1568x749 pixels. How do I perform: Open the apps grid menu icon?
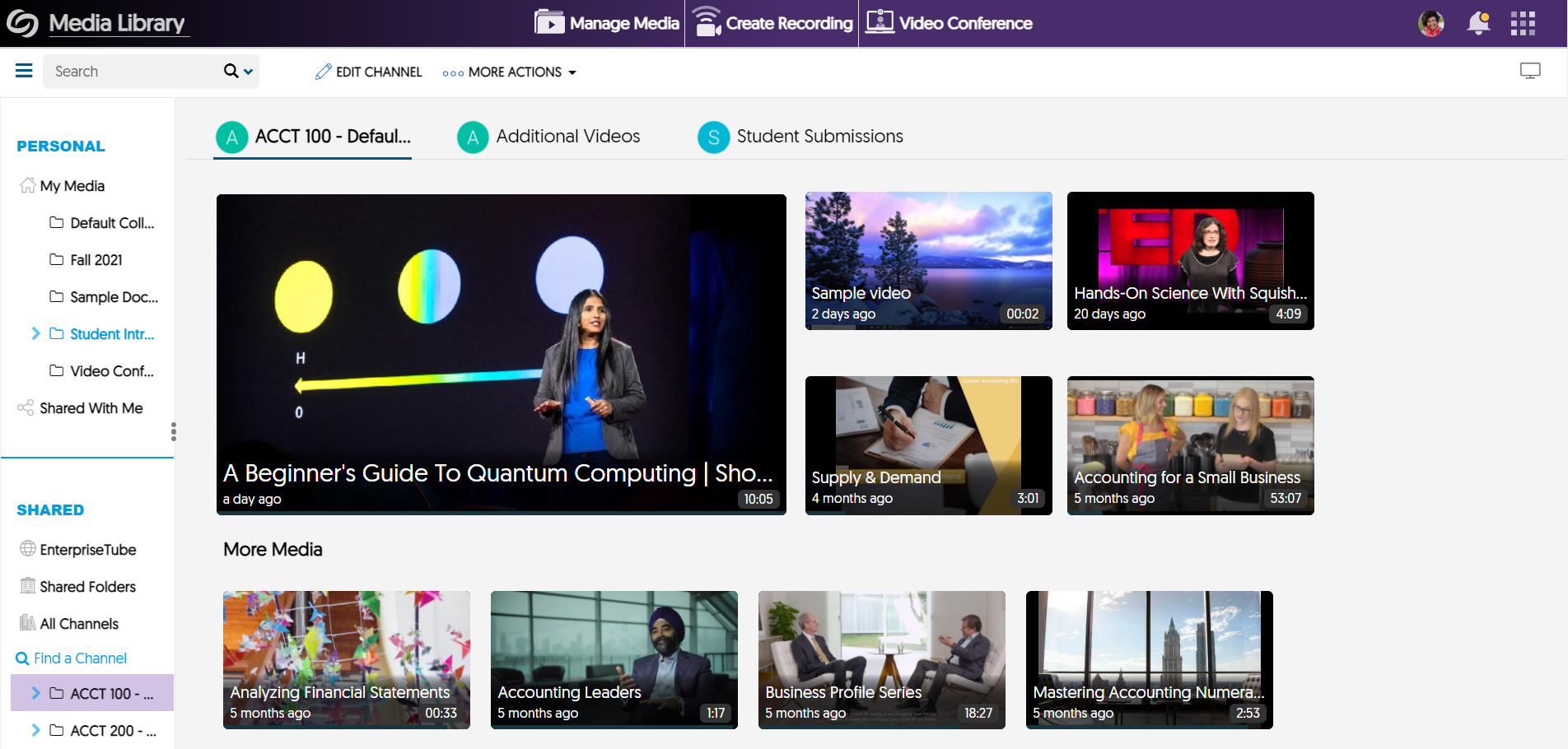(x=1523, y=23)
